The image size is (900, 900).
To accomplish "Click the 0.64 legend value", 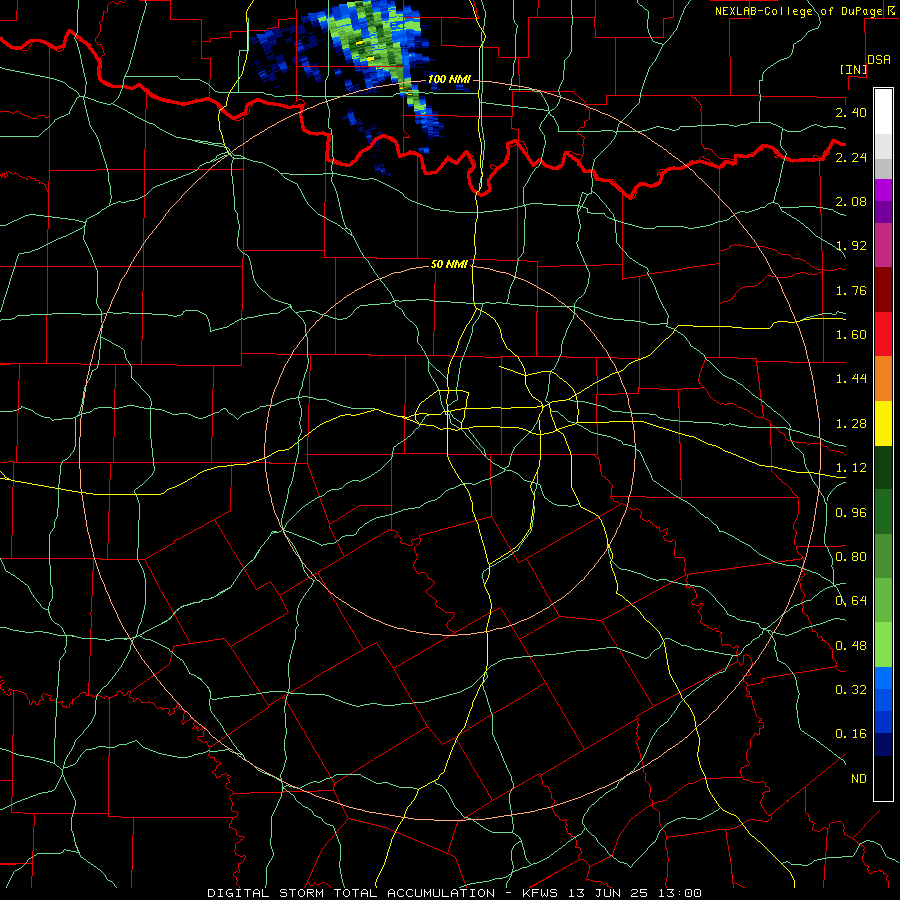I will (x=851, y=601).
